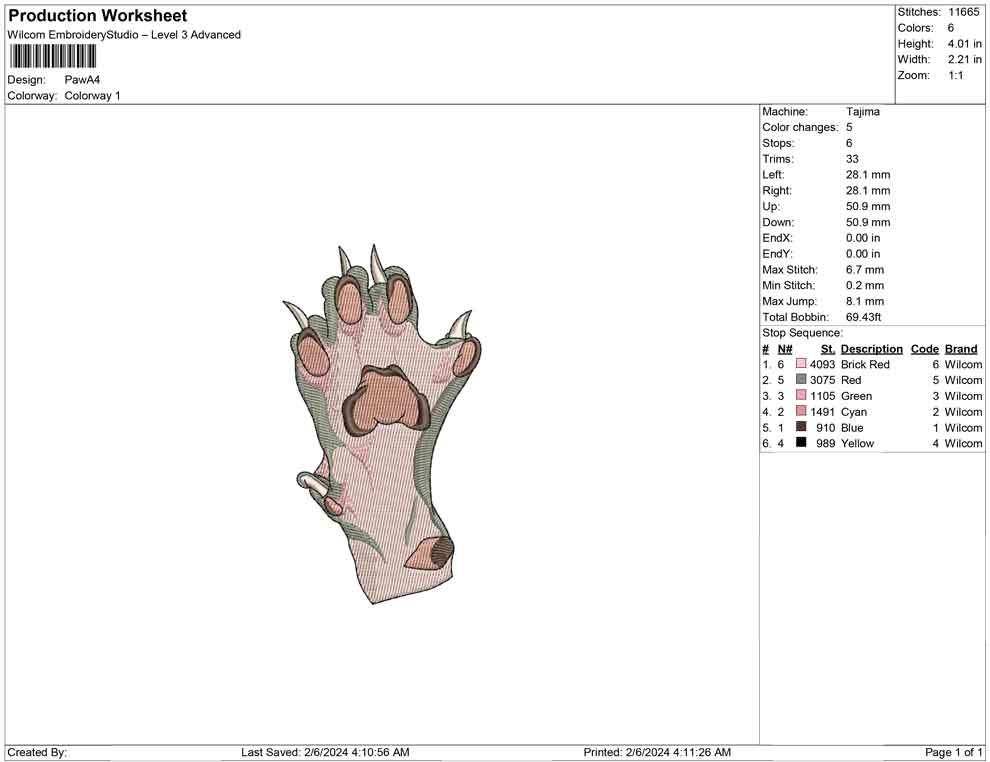Click the Min Stitch value "0.2 mm"
Image resolution: width=990 pixels, height=762 pixels.
click(x=864, y=285)
